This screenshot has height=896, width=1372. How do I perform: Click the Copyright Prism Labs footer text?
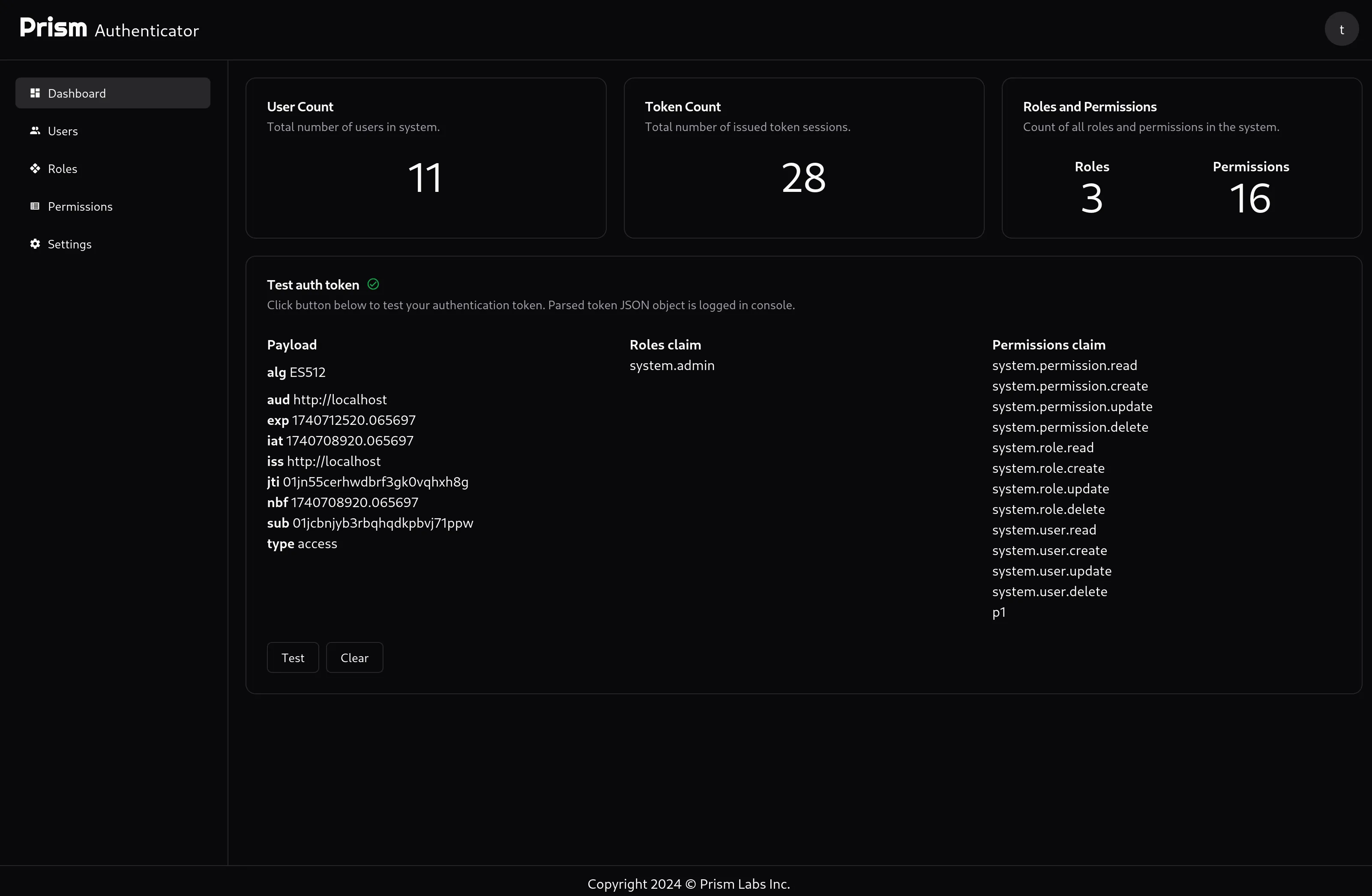pyautogui.click(x=688, y=884)
